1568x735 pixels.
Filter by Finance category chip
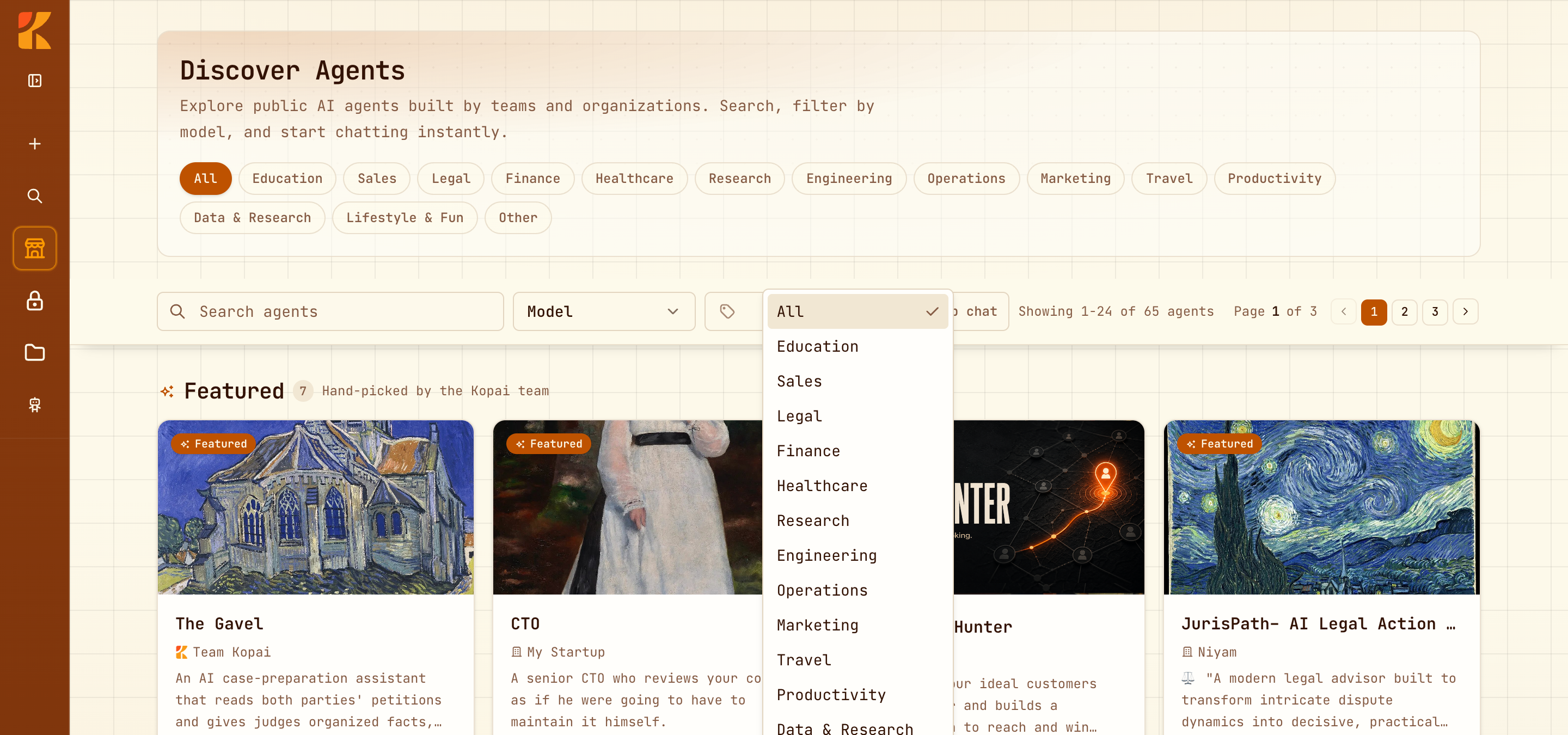(532, 178)
